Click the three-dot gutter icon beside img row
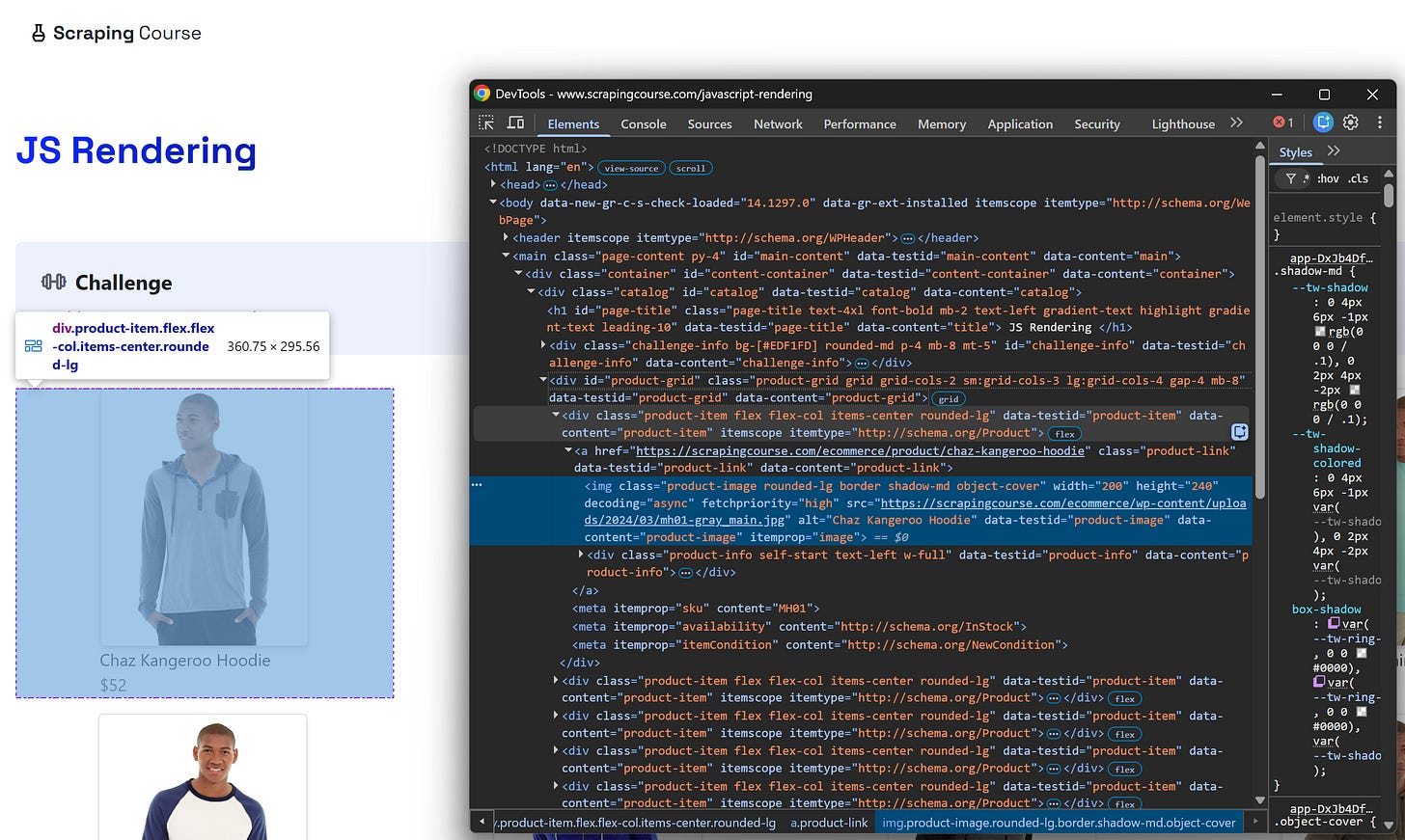This screenshot has width=1405, height=840. (477, 485)
